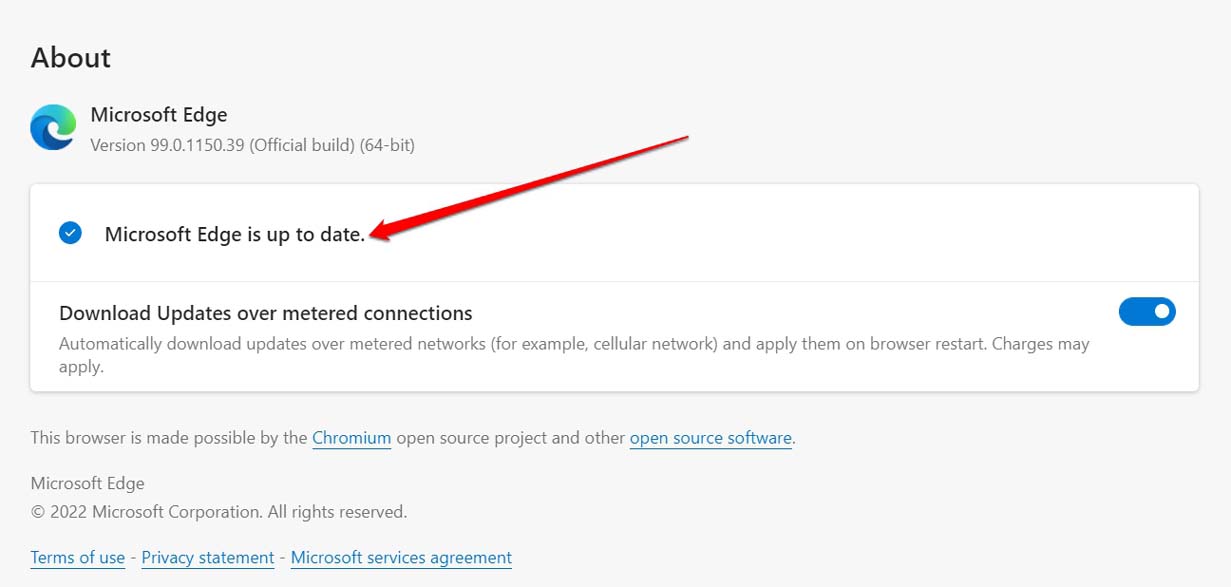Click the Download Updates over metered connections label
The height and width of the screenshot is (587, 1231).
(266, 312)
